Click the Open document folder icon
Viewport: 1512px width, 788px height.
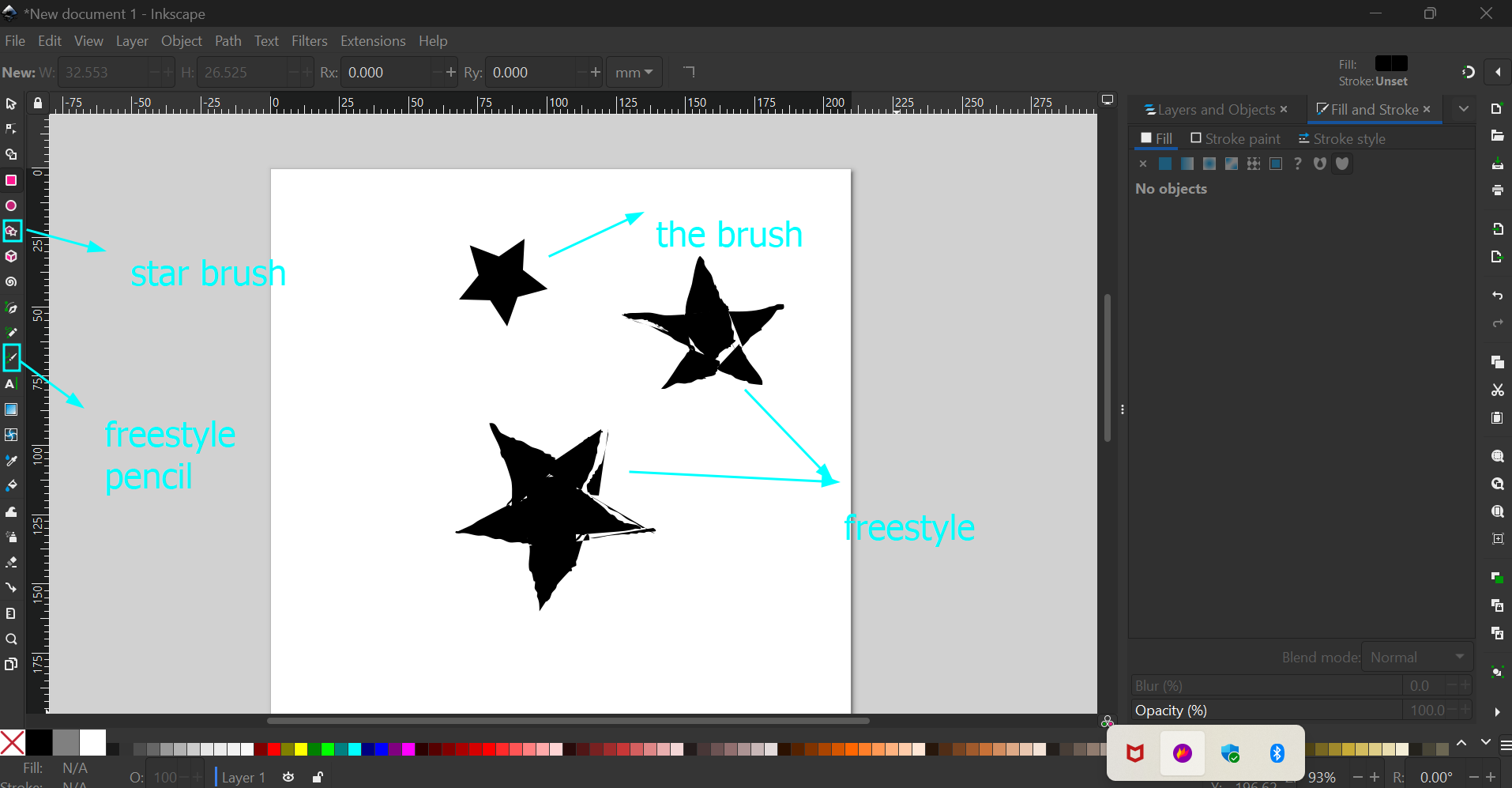coord(1497,136)
